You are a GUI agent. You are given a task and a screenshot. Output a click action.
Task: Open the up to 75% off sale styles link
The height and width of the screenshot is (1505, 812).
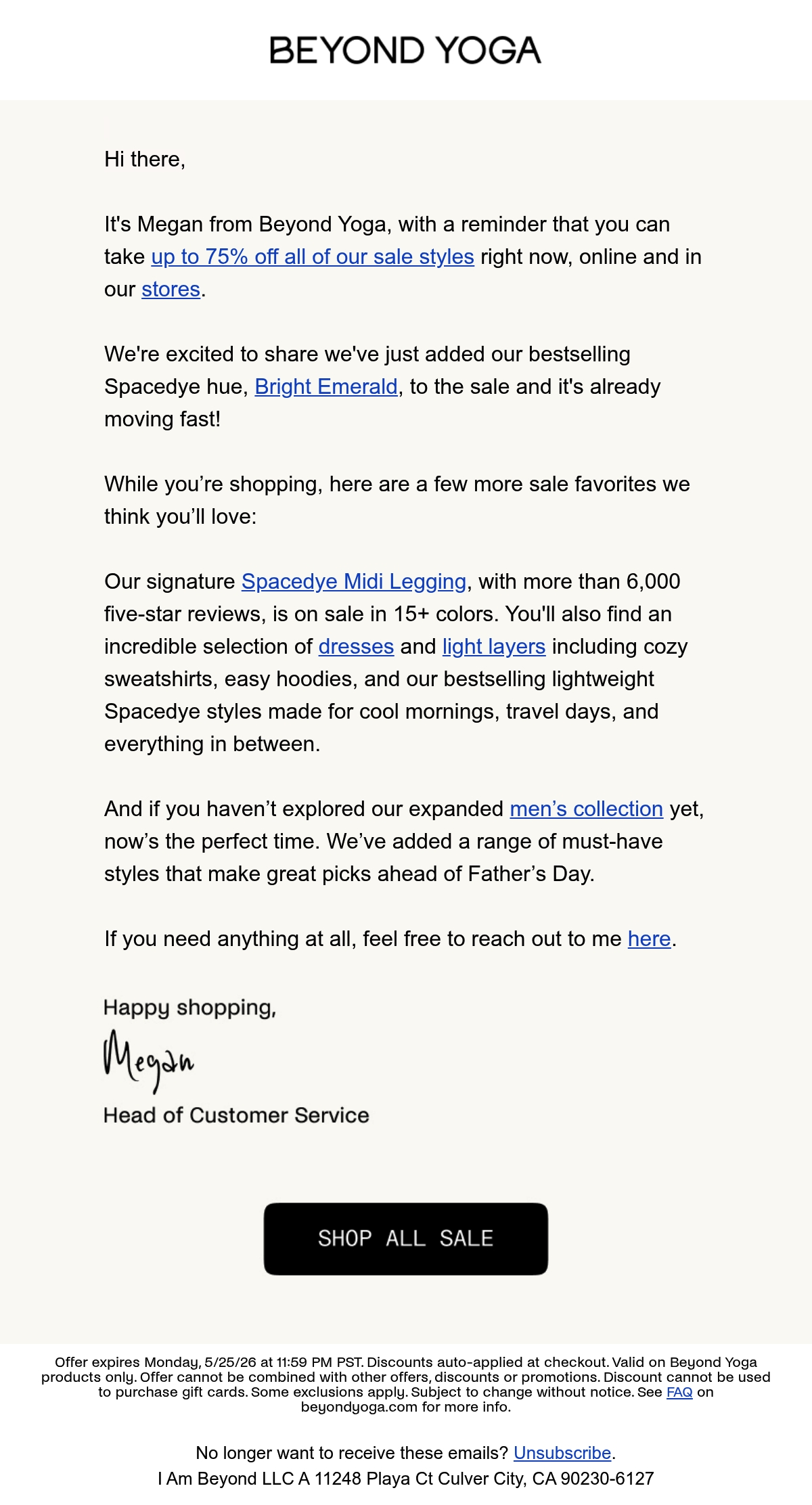[313, 257]
